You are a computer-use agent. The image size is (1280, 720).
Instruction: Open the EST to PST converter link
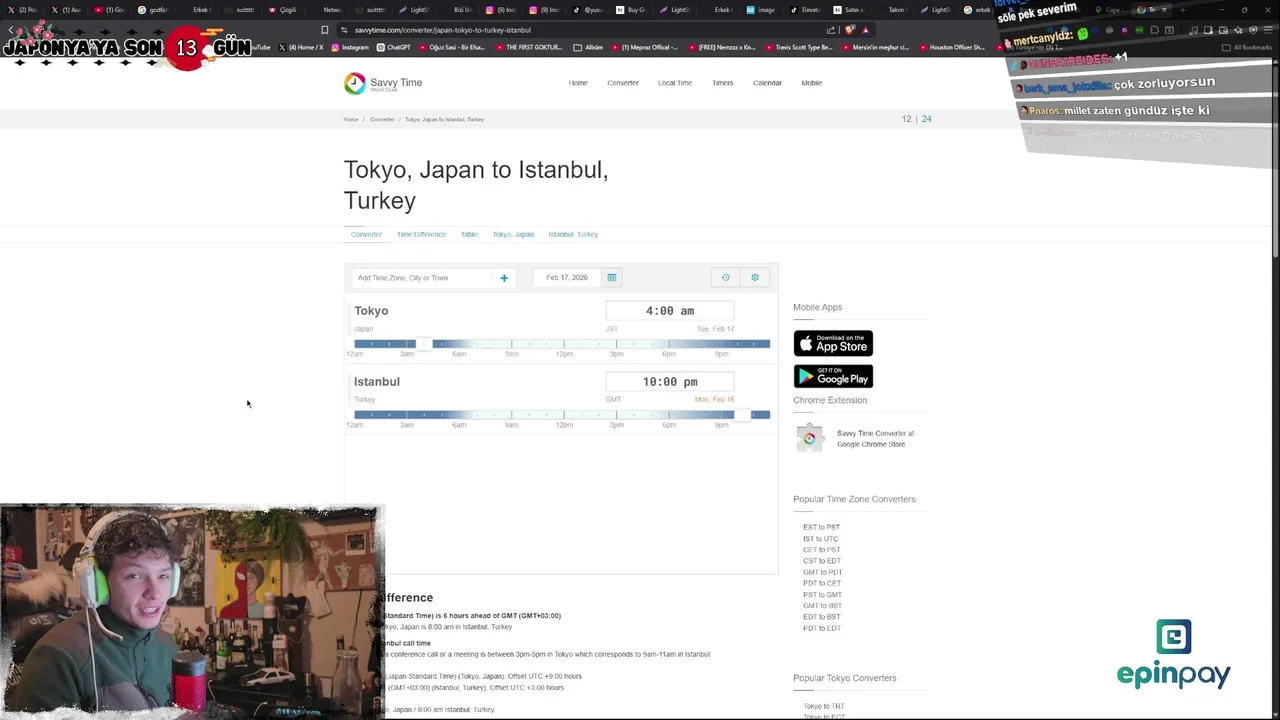pyautogui.click(x=821, y=527)
